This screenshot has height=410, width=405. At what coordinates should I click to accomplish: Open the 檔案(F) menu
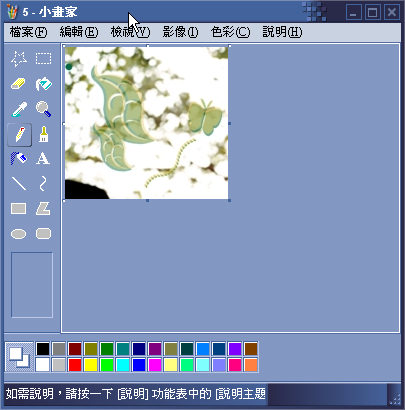click(28, 32)
